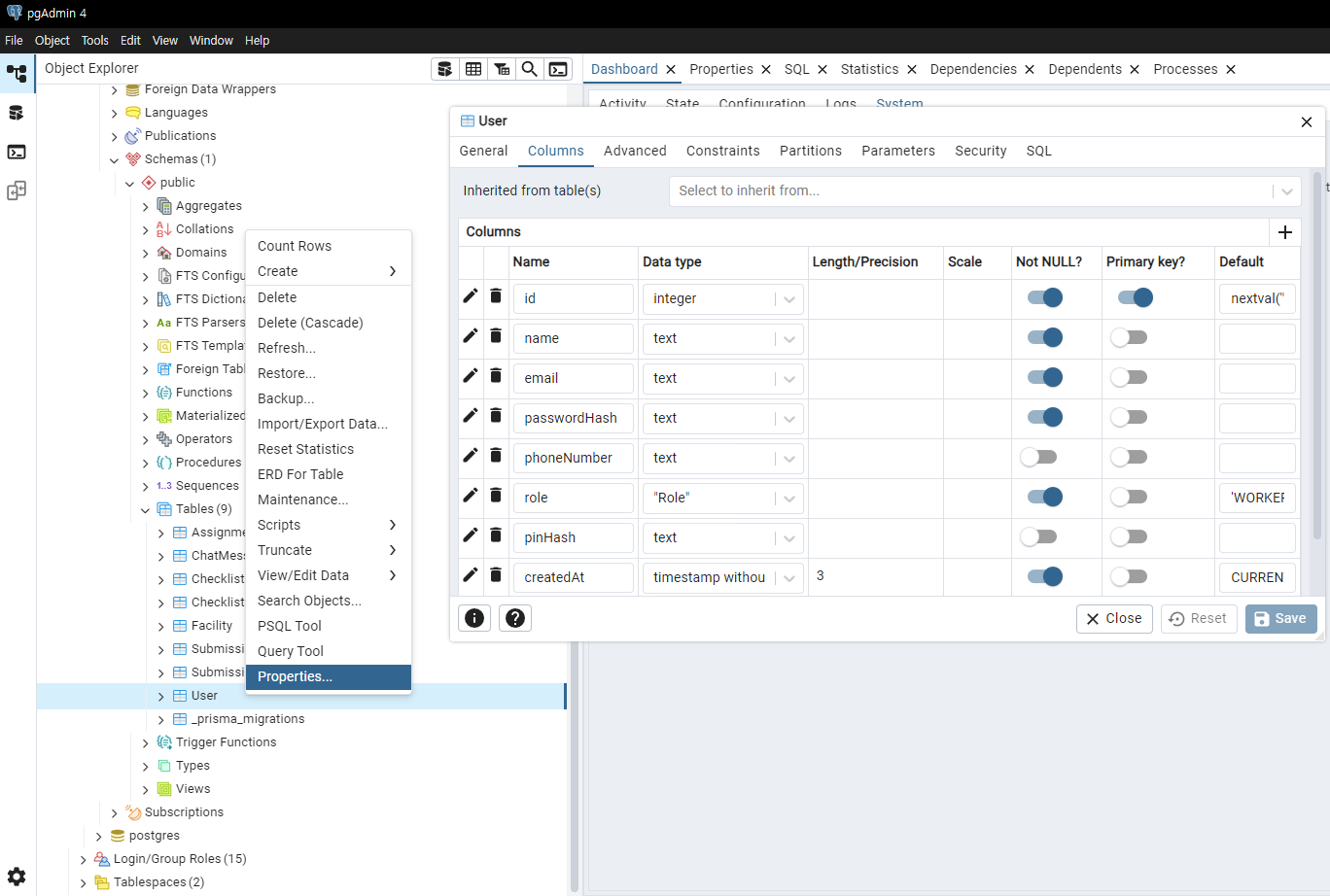Close the Statistics tab with its X
1330x896 pixels.
click(911, 70)
